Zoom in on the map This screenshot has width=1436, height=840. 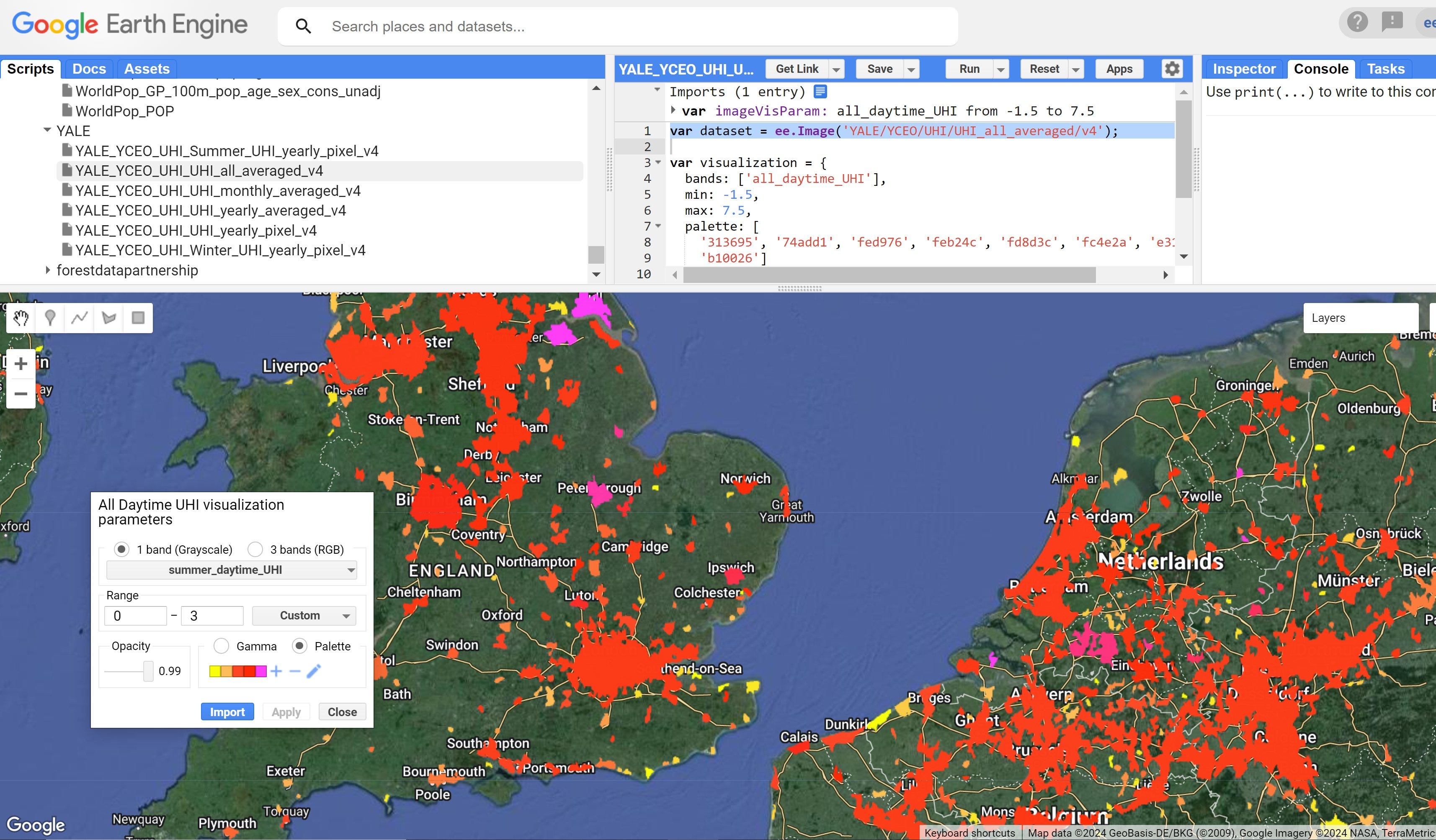21,363
